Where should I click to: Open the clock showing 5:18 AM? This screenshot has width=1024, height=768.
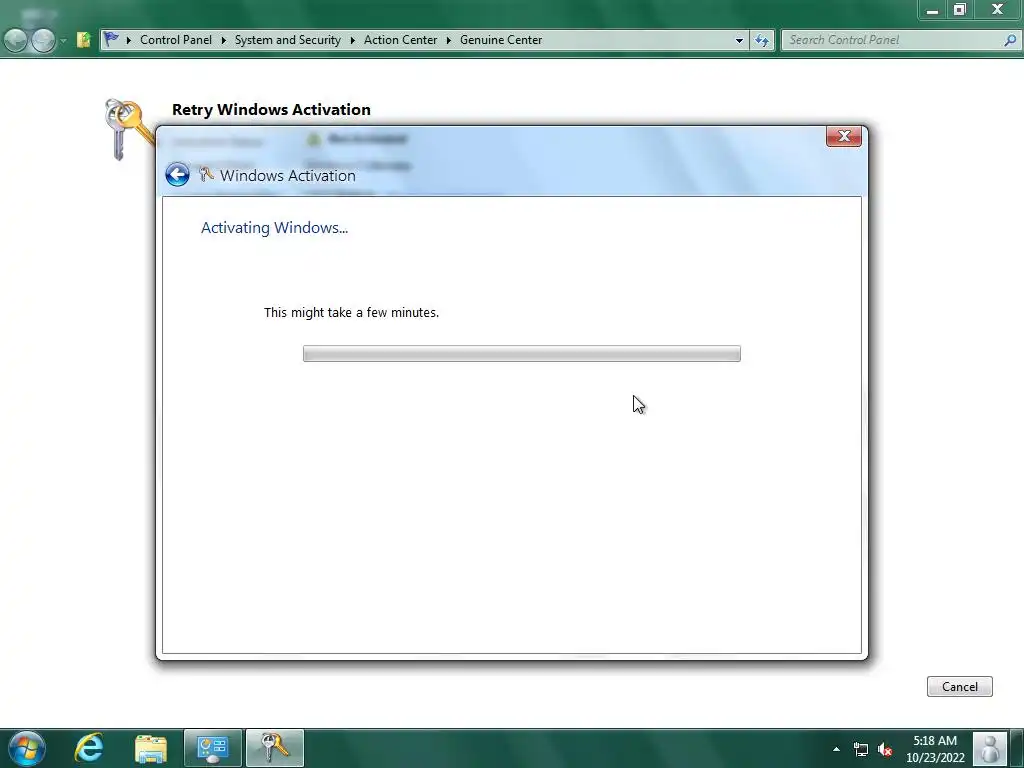coord(935,741)
